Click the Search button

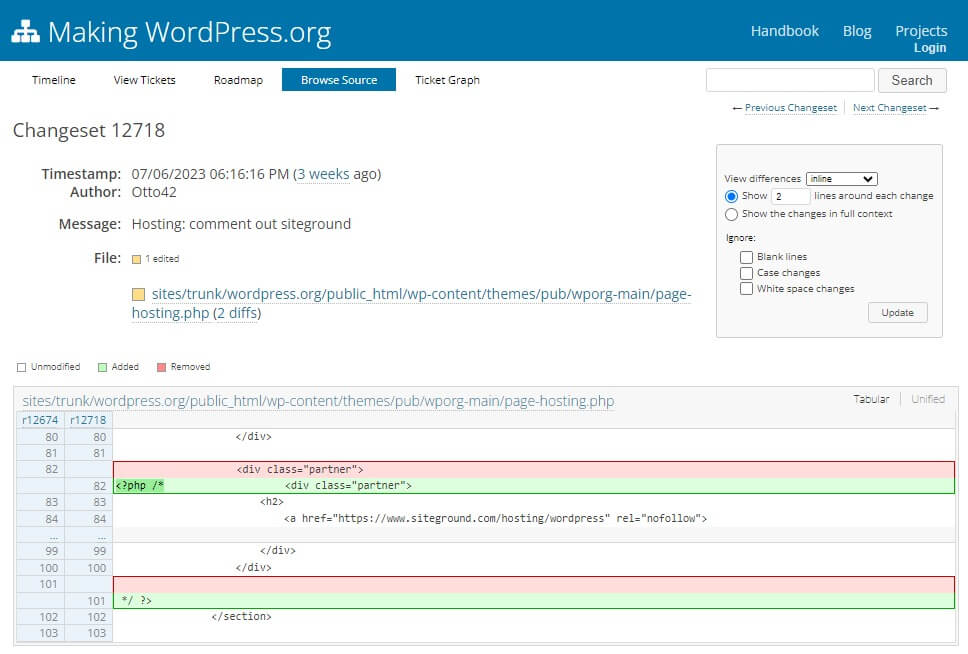coord(912,80)
